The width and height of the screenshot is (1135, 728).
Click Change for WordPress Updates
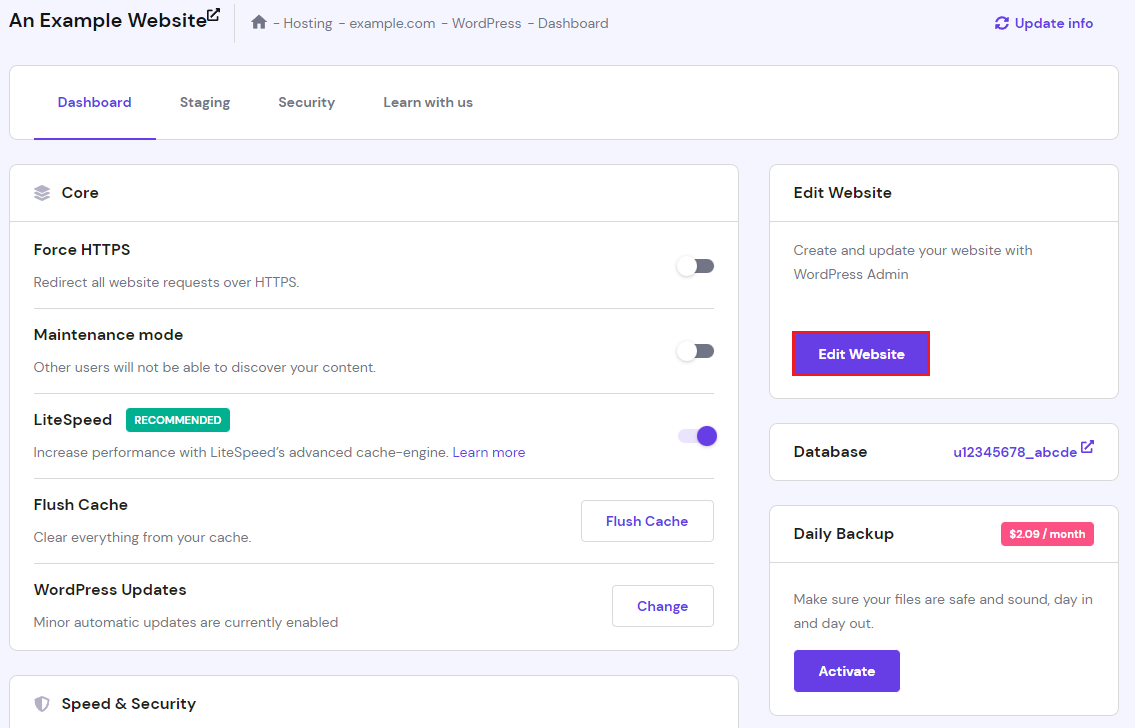pos(662,606)
